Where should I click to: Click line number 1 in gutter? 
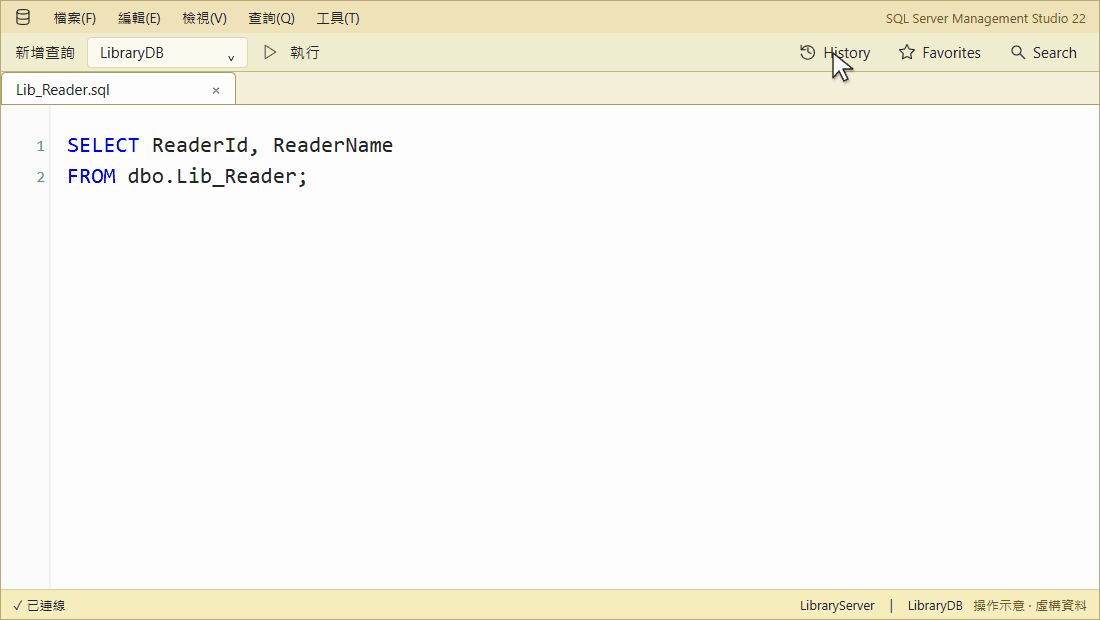[41, 146]
